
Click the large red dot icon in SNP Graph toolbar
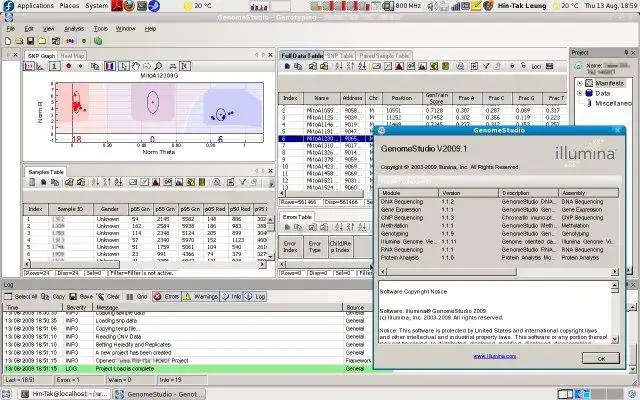(69, 66)
